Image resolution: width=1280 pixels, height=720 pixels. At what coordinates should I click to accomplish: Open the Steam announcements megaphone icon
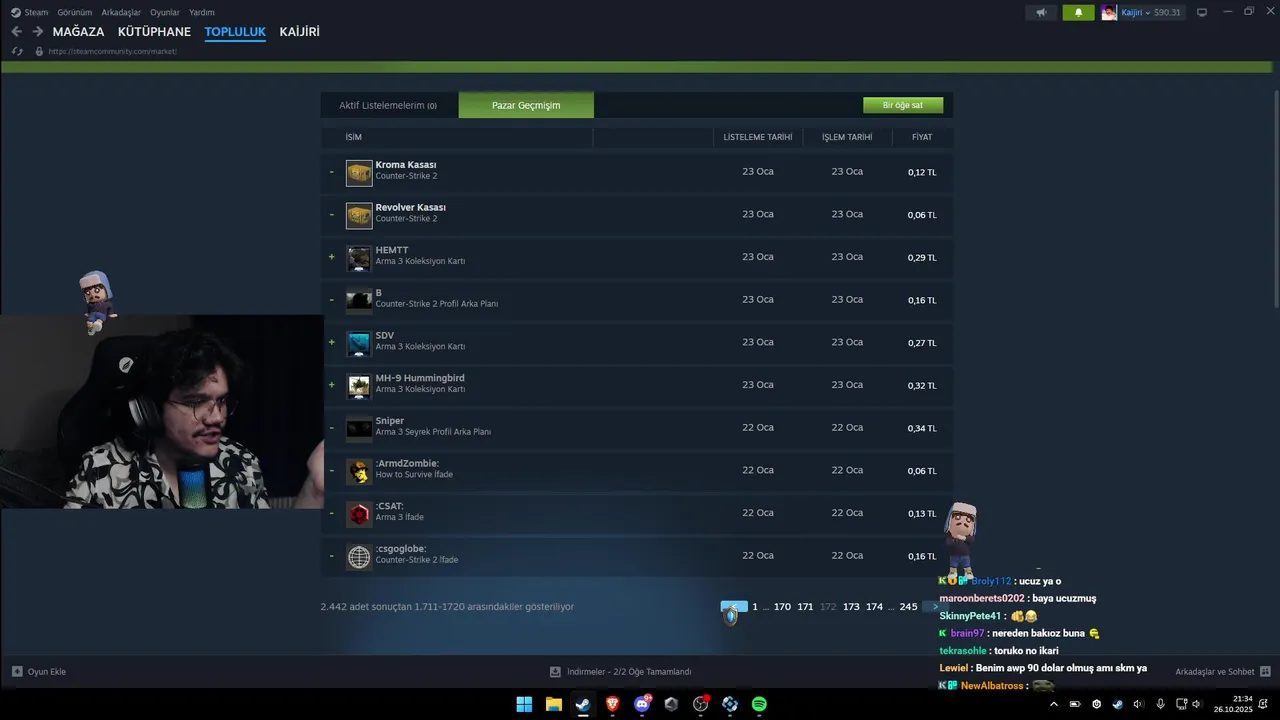(x=1041, y=12)
